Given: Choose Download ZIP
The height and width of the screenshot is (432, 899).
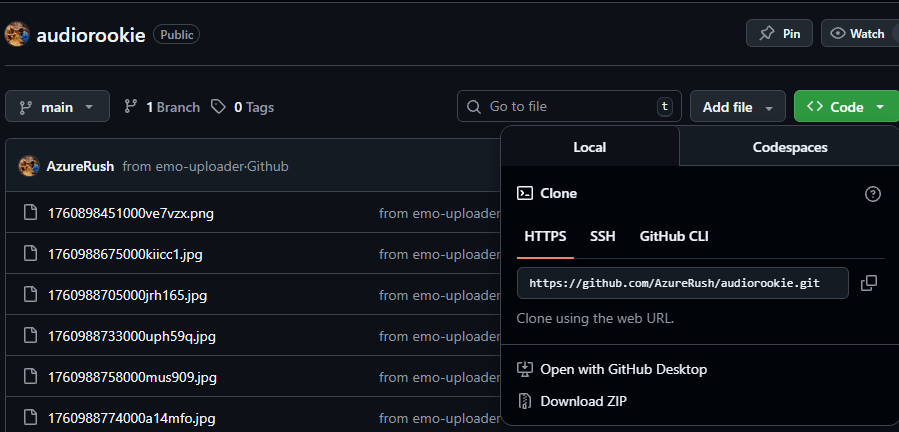Looking at the screenshot, I should 572,401.
